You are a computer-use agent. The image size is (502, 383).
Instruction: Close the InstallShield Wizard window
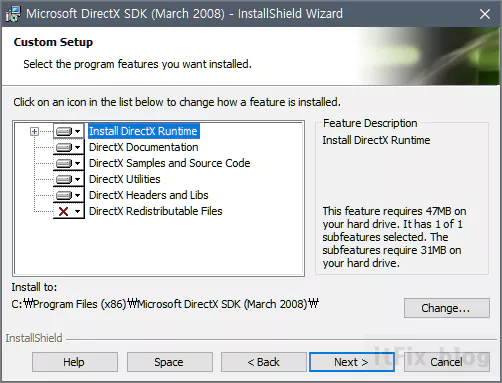point(485,14)
